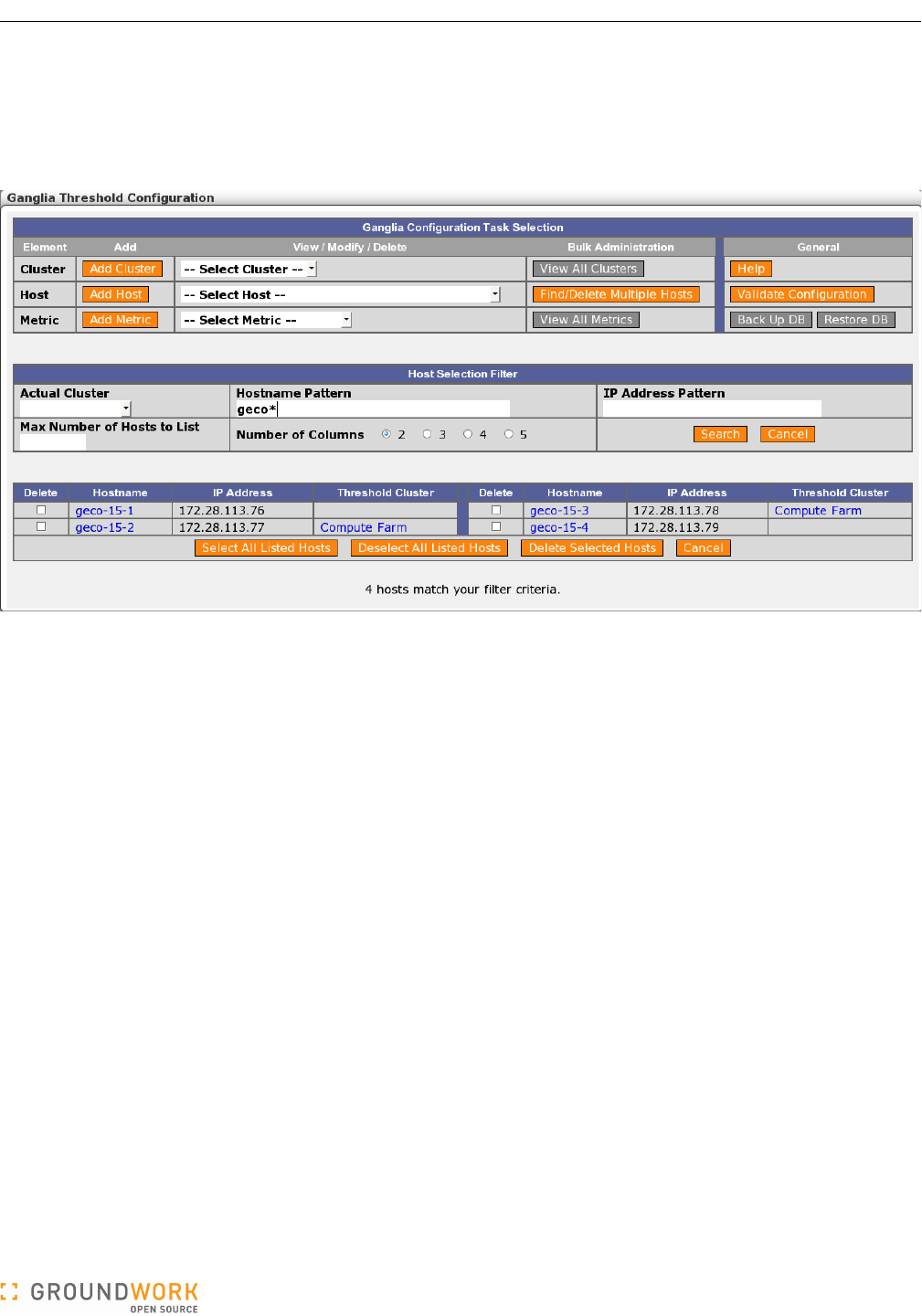Focus the IP Address Pattern field

pos(712,409)
